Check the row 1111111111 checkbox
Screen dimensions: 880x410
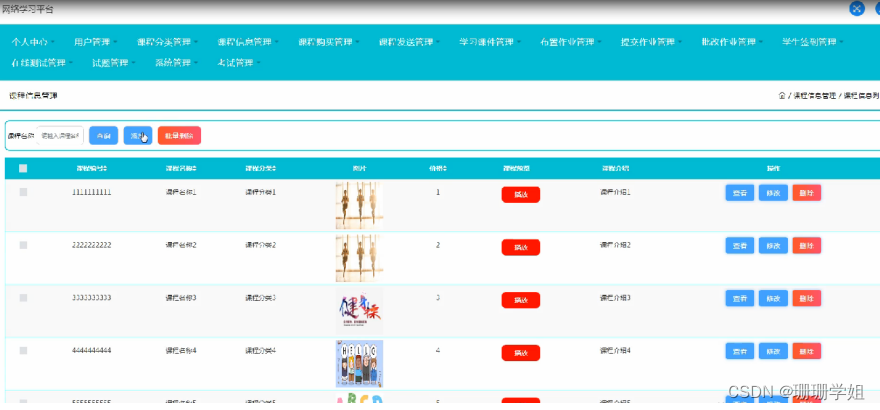click(x=23, y=192)
